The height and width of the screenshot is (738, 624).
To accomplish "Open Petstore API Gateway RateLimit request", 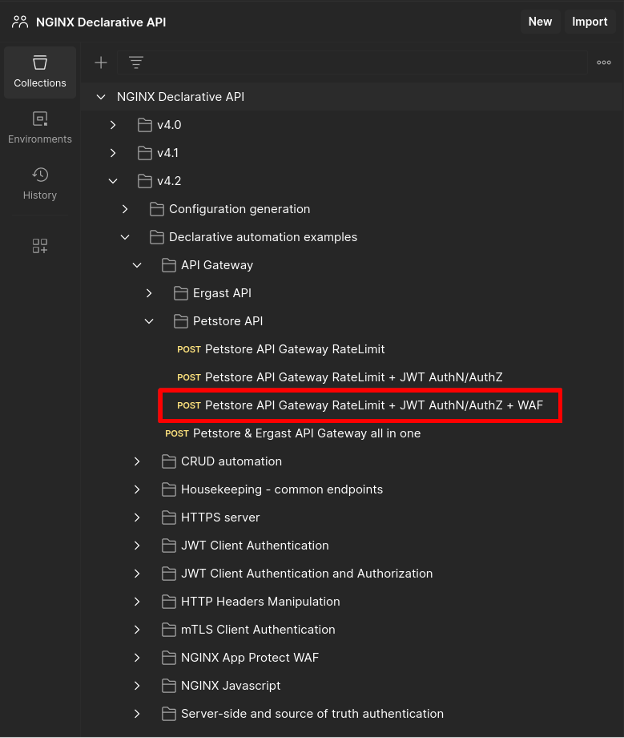I will pos(294,349).
